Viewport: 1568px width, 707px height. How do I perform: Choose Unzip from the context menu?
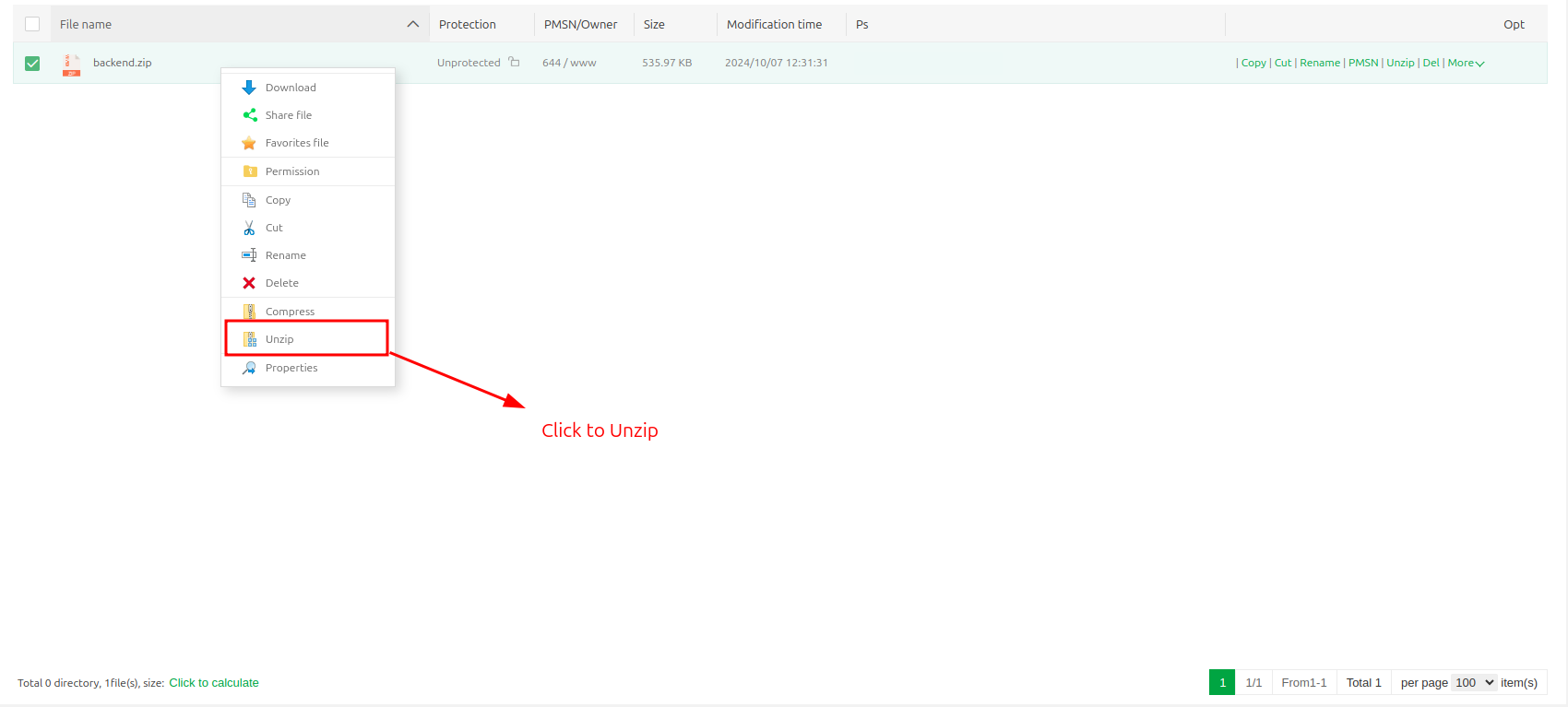[308, 339]
